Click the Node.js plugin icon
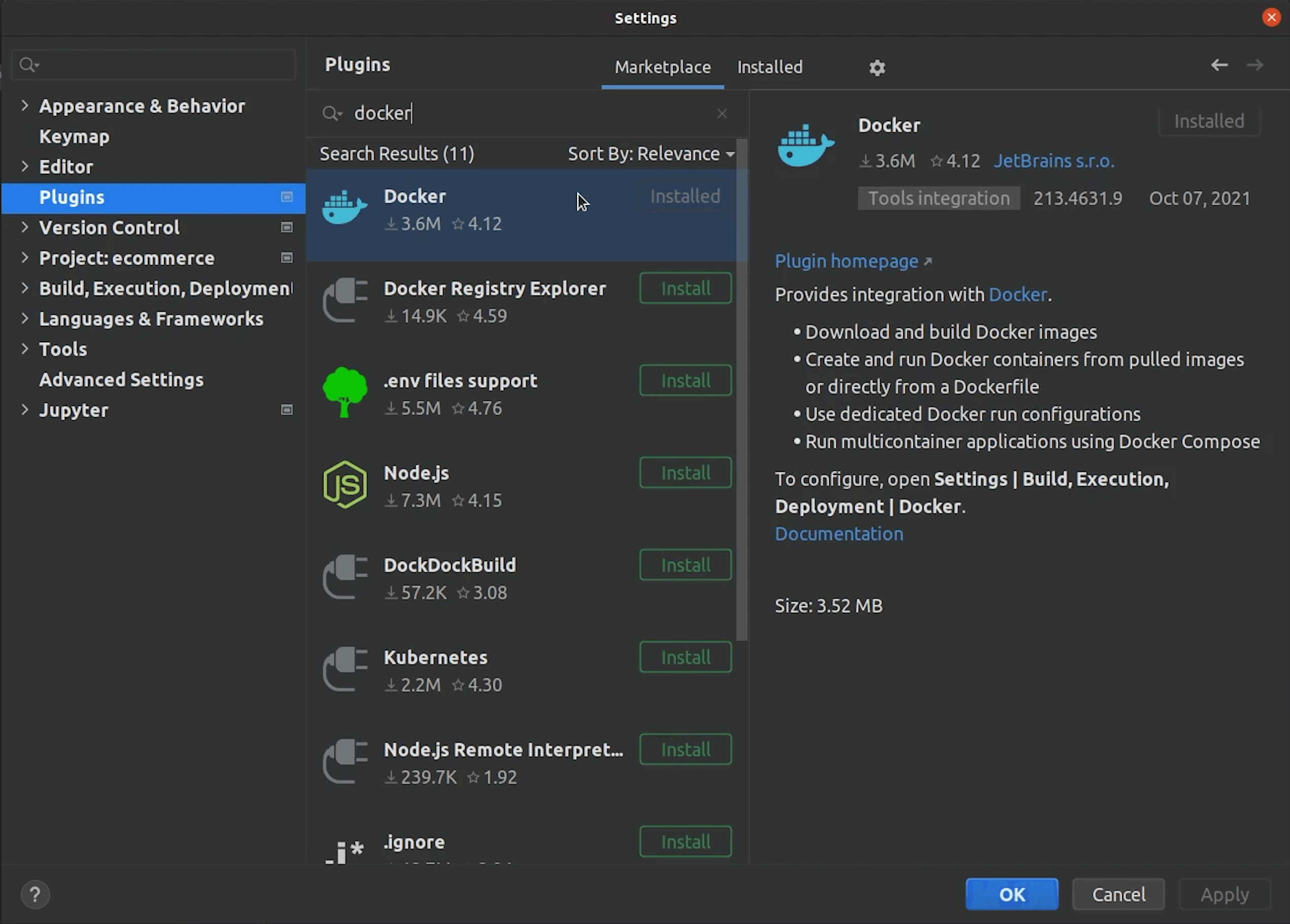 pos(345,485)
